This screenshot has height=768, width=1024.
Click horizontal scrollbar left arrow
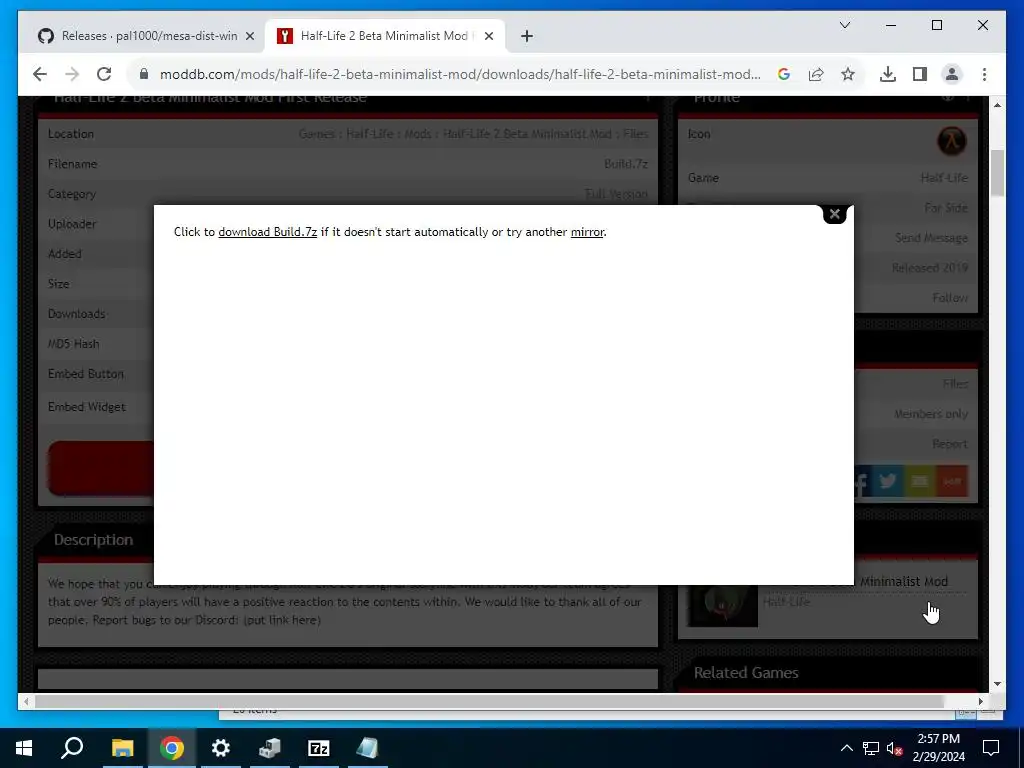(x=26, y=701)
